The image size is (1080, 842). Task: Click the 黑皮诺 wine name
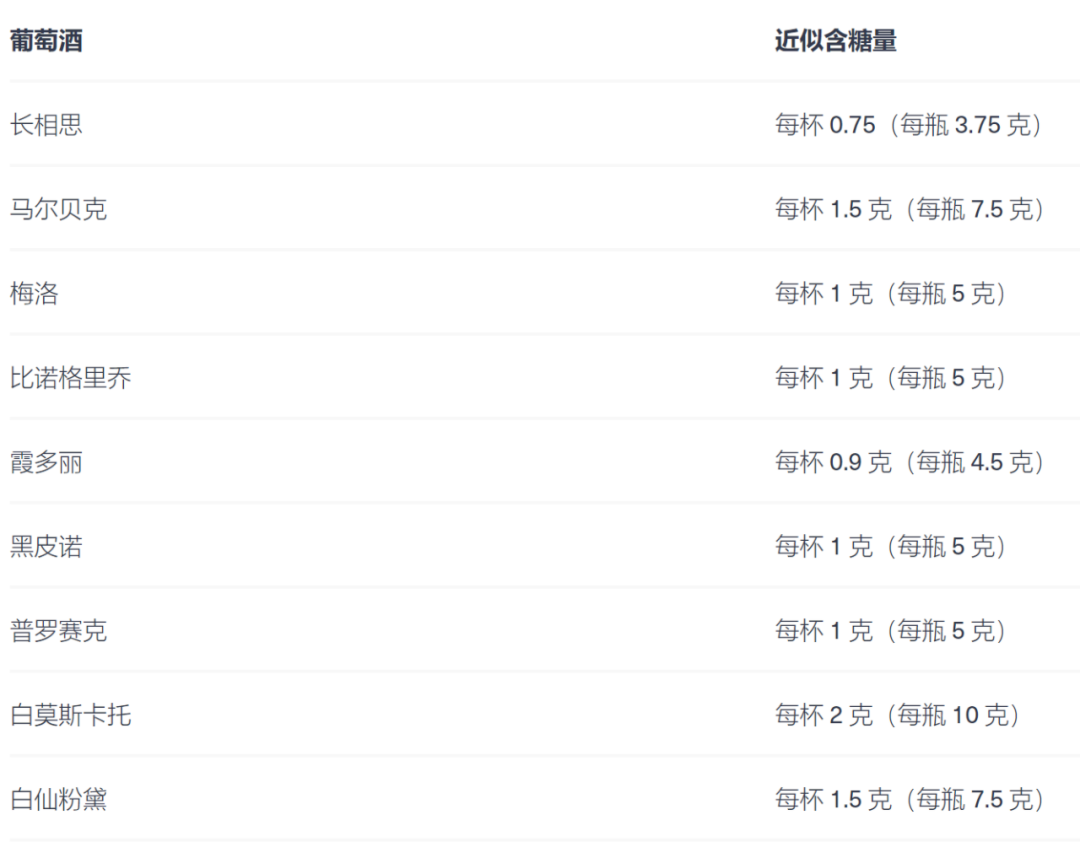(46, 547)
